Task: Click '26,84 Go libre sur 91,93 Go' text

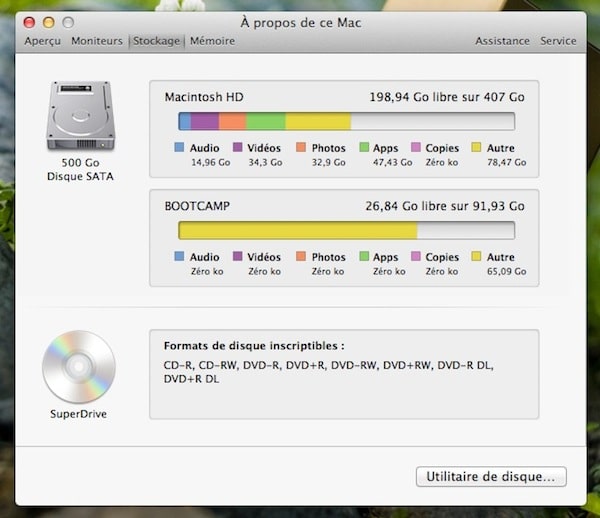Action: 445,206
